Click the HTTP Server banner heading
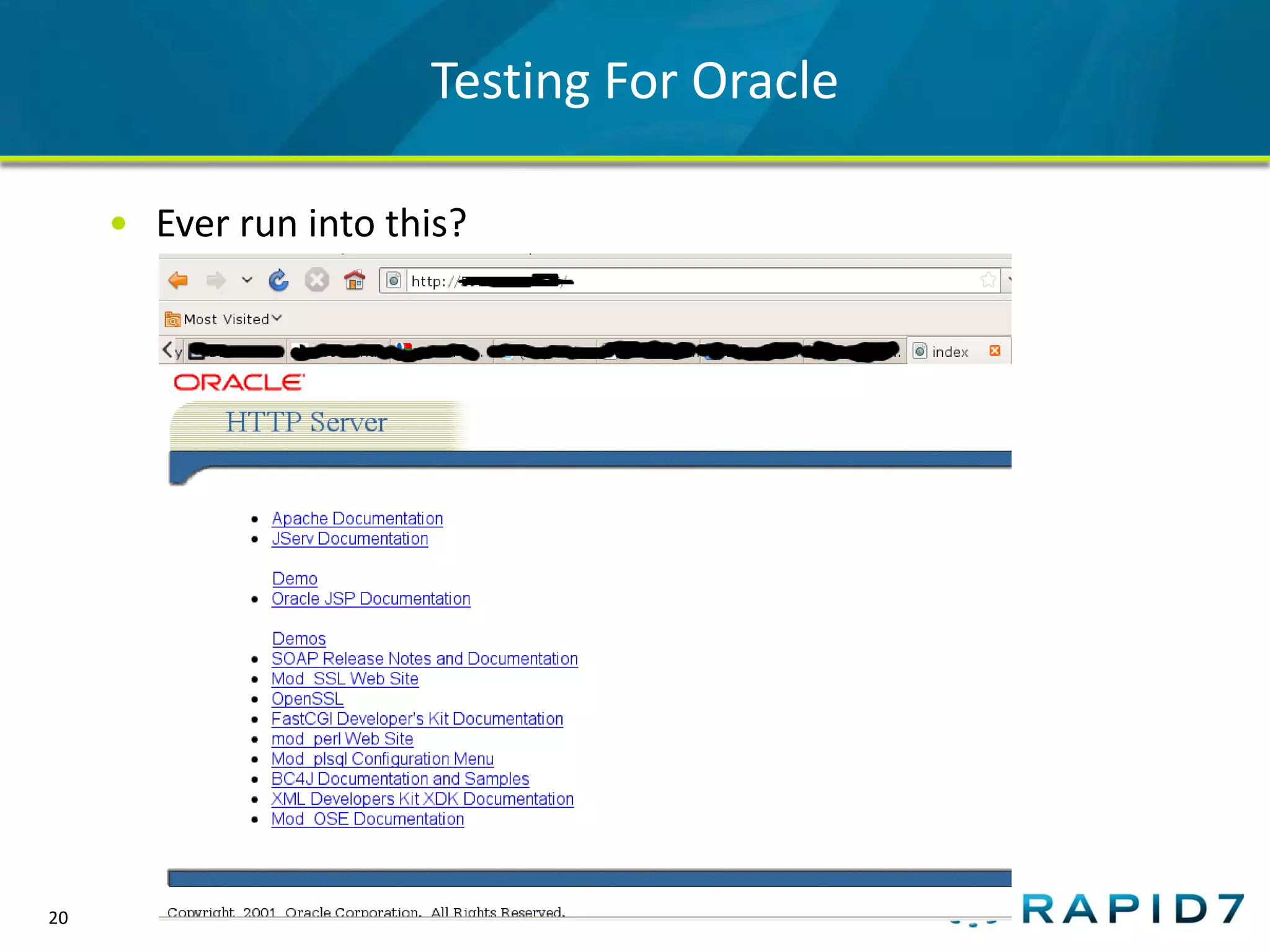 pos(306,423)
